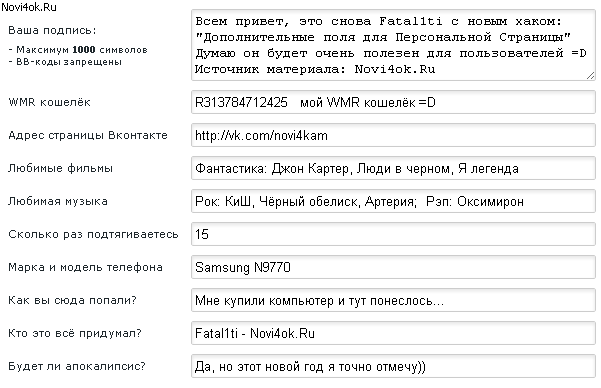
Task: Click the Марка и модель телефона label
Action: tap(85, 267)
